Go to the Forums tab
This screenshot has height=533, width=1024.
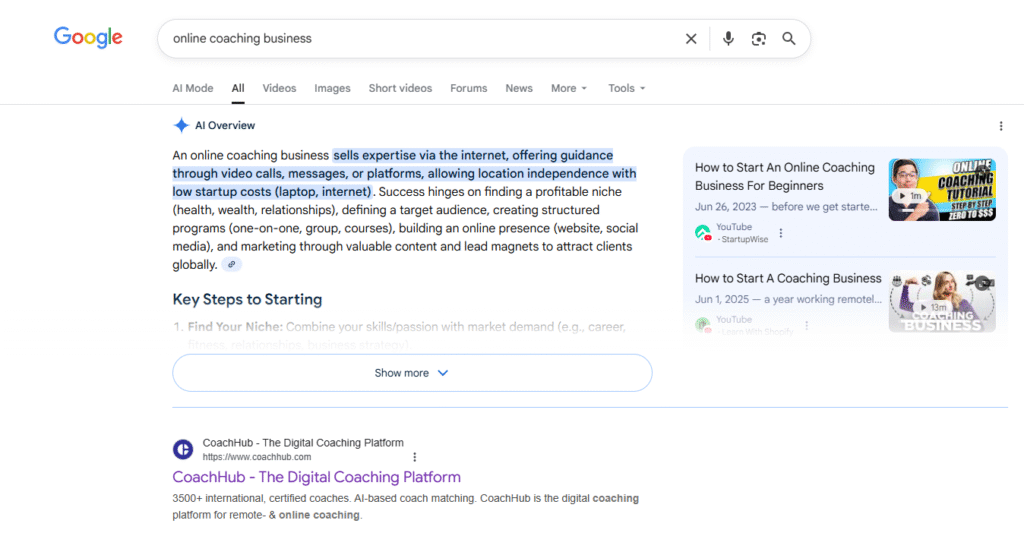[x=468, y=88]
